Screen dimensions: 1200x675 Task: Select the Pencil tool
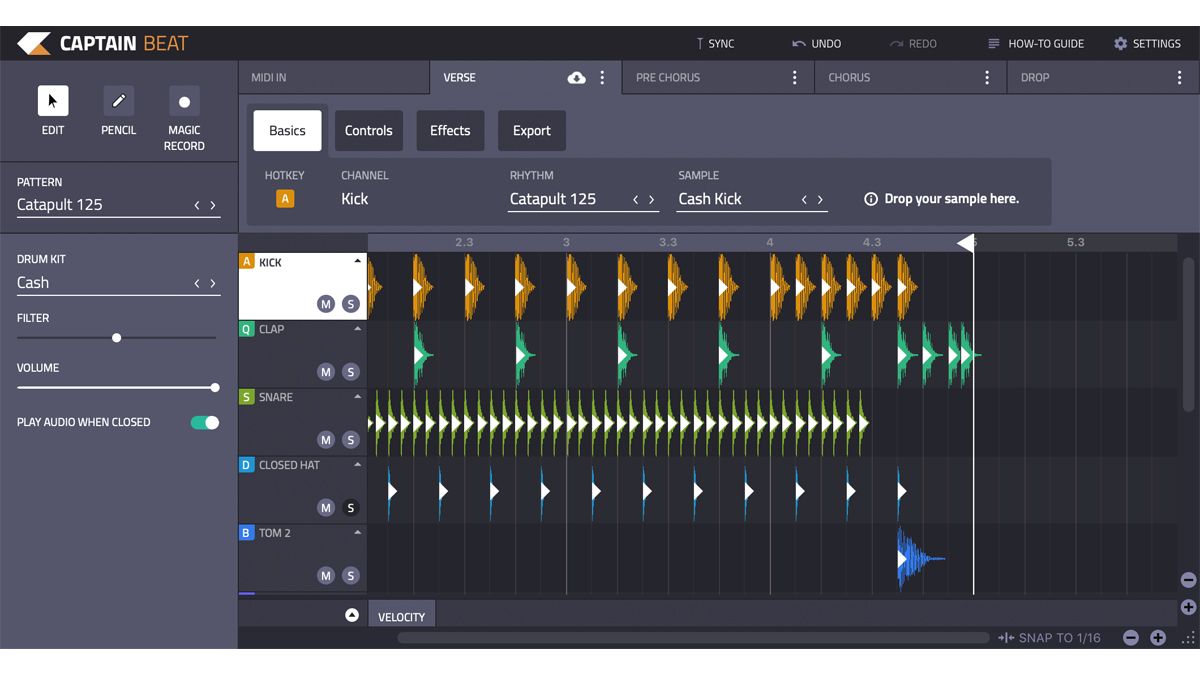119,101
